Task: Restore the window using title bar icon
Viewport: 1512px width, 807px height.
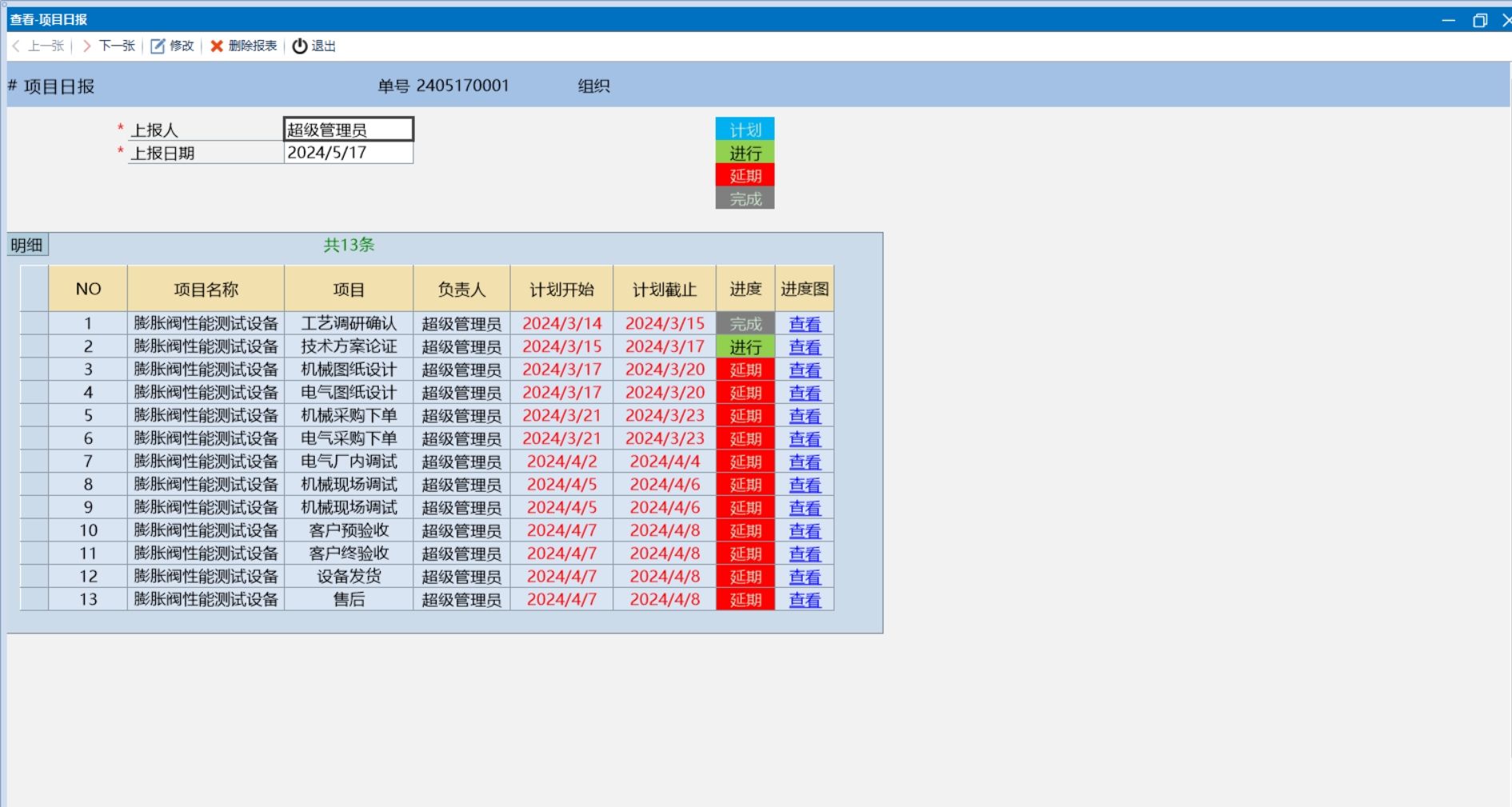Action: tap(1480, 20)
